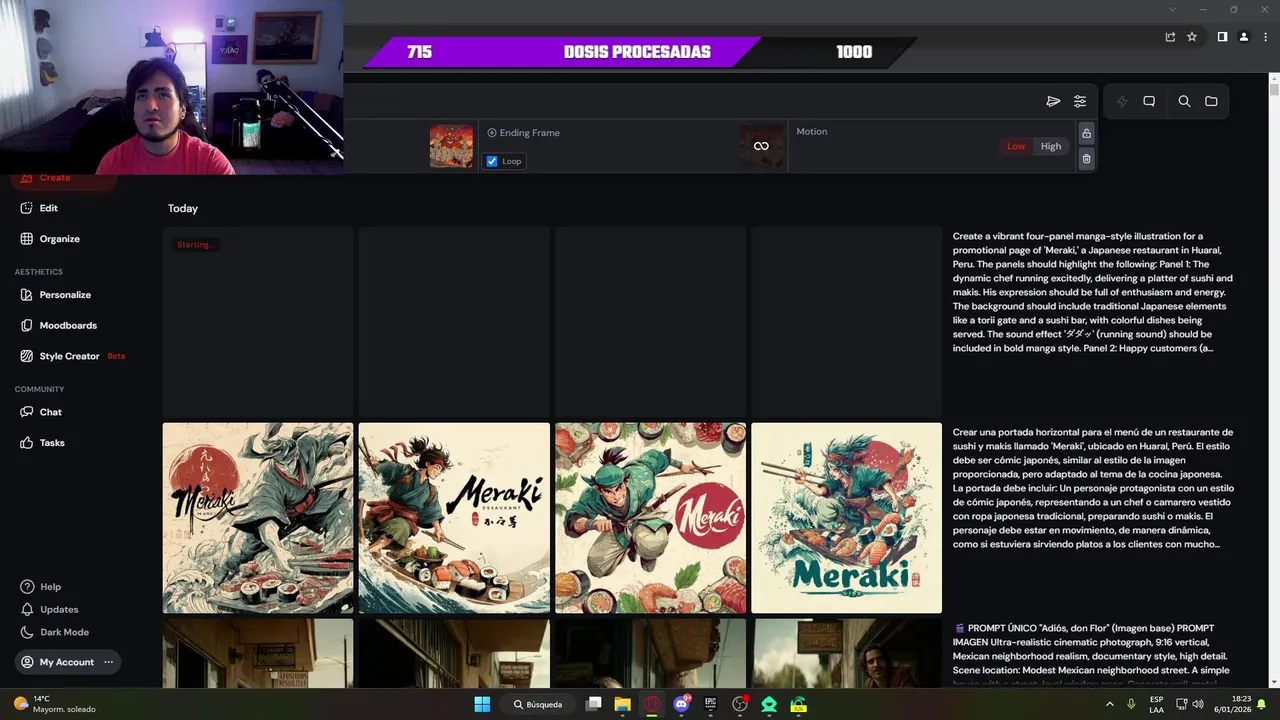Delete with the trash can icon
Screen dimensions: 1280x720
pos(1086,159)
